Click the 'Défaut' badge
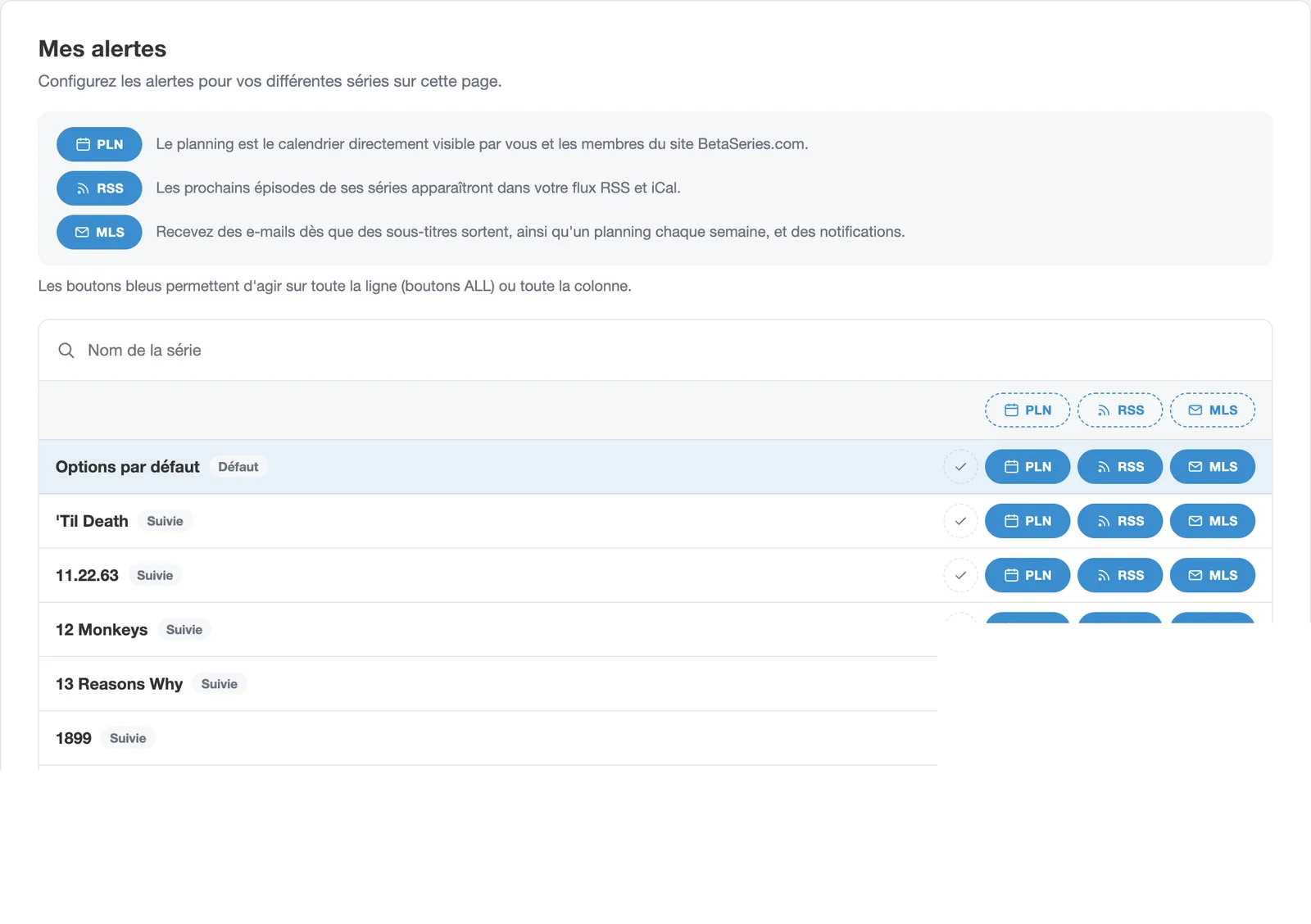Screen dimensions: 1311x924 (x=238, y=467)
